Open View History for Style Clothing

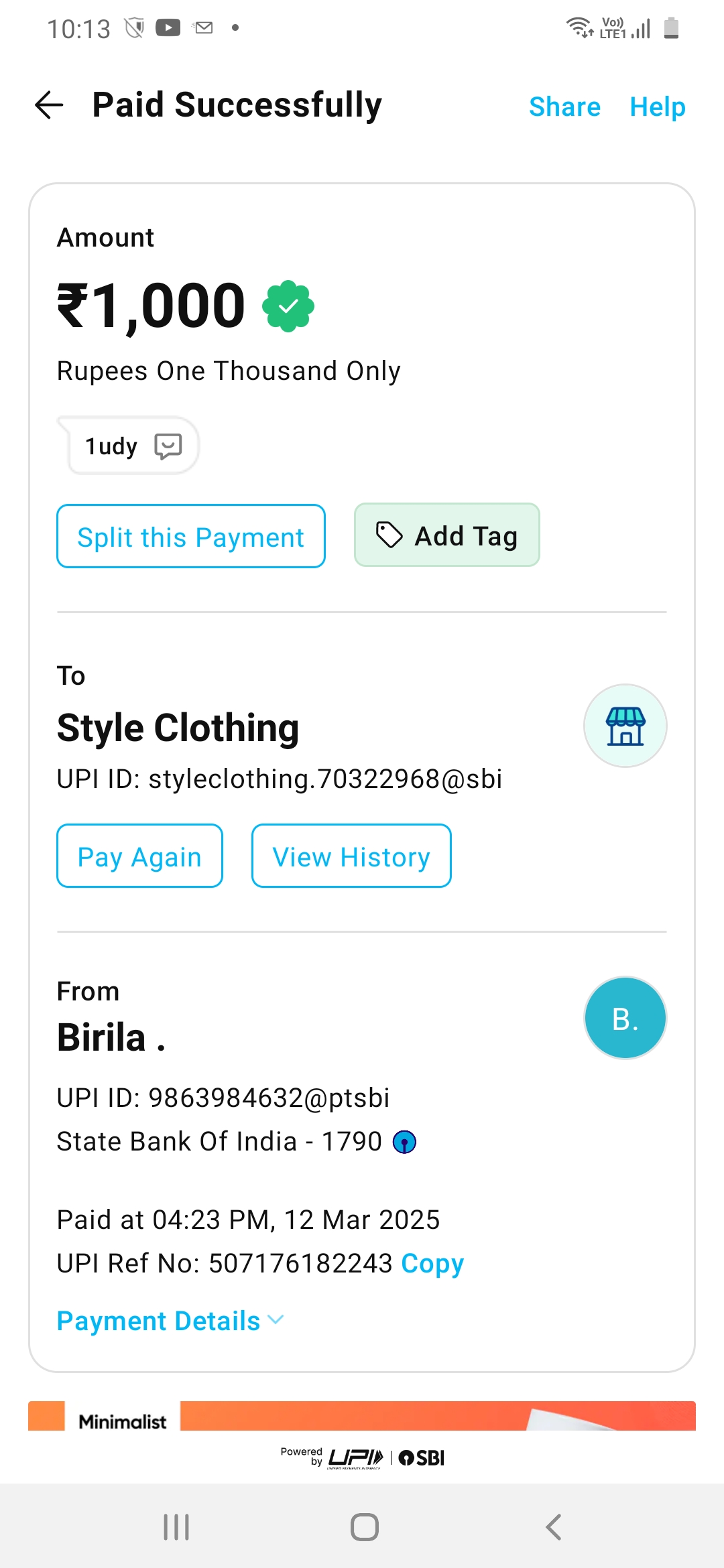(x=351, y=856)
